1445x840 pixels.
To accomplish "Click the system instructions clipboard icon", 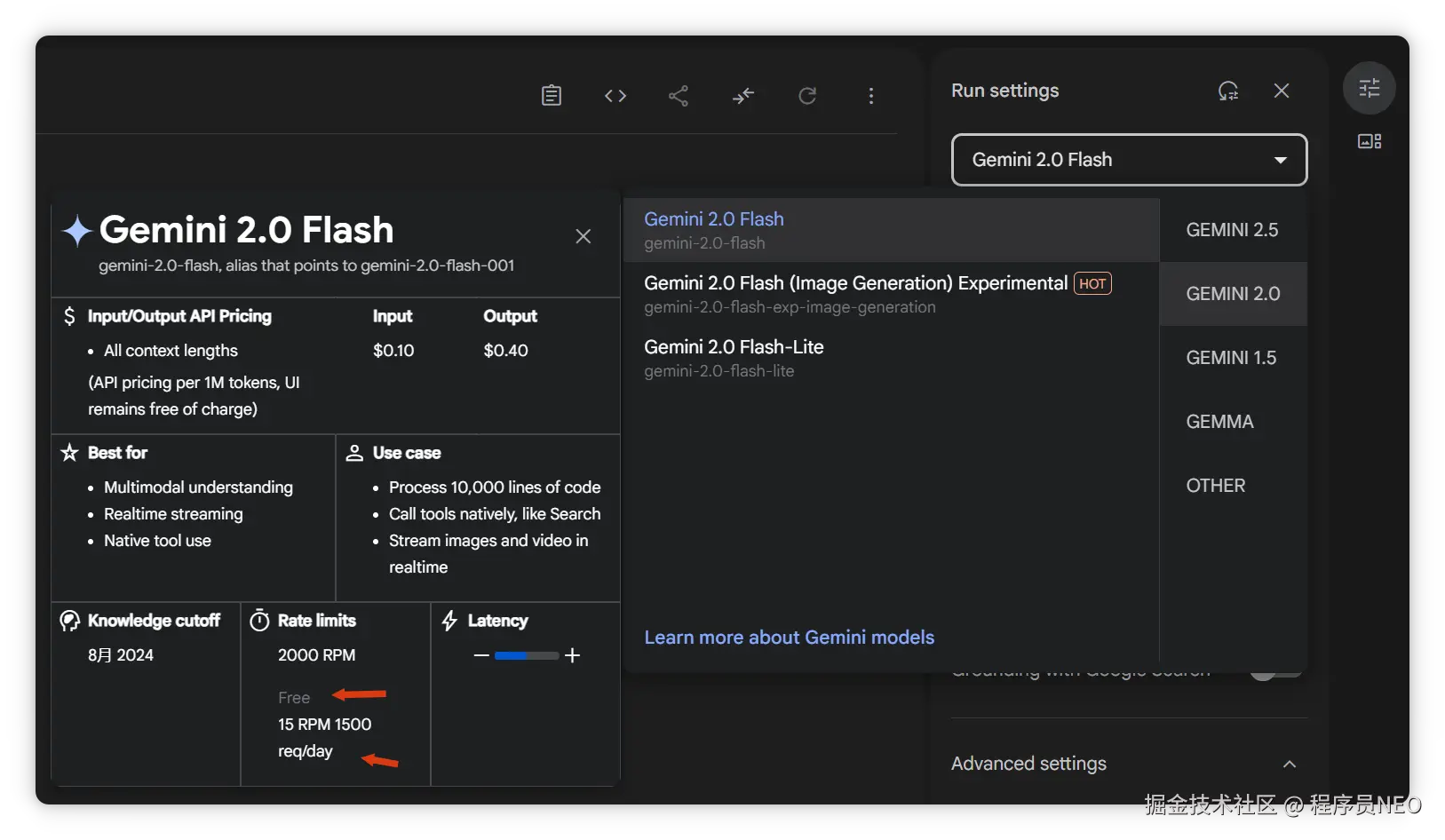I will pyautogui.click(x=552, y=95).
